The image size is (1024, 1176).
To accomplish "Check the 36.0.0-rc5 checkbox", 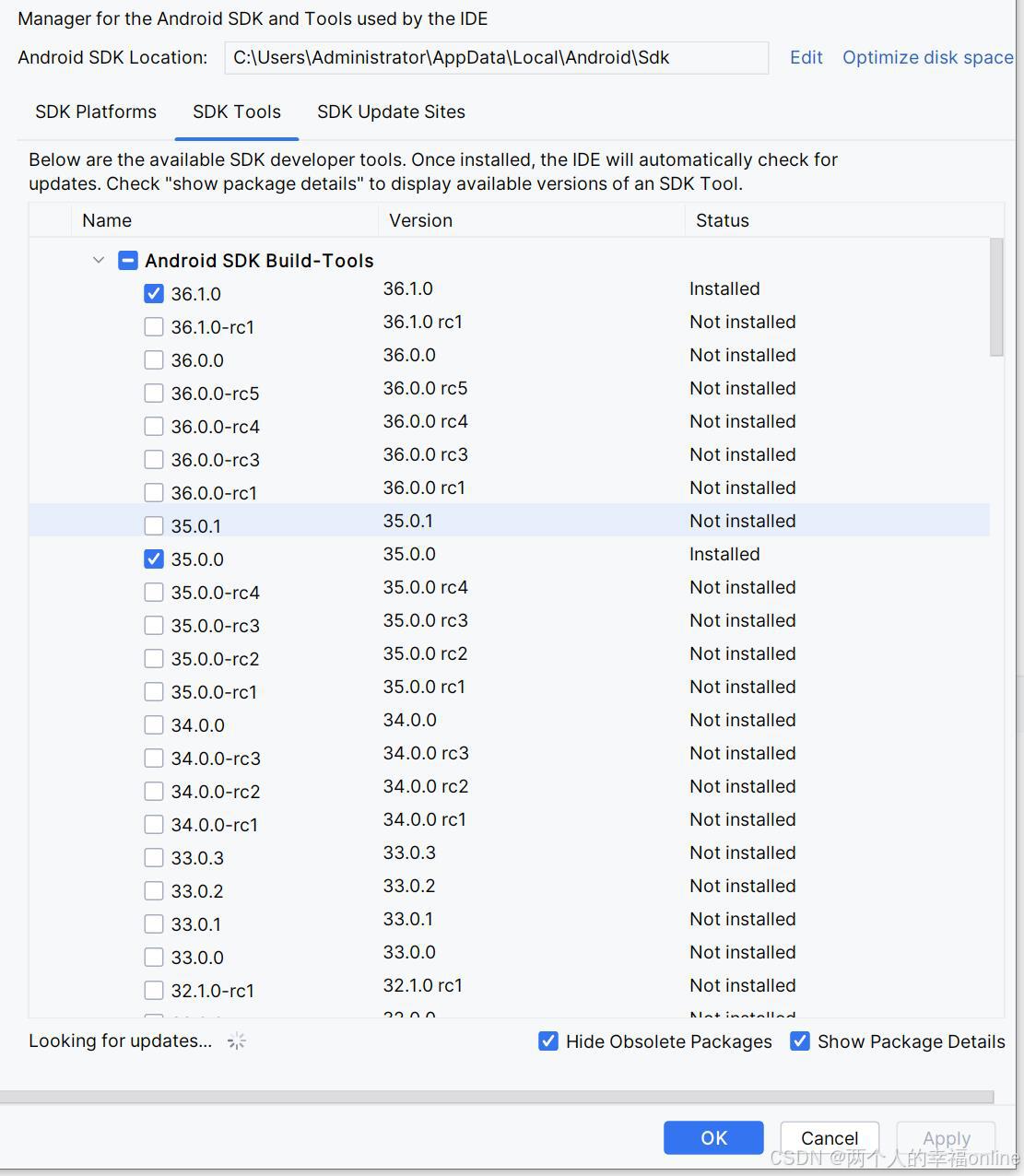I will 154,394.
